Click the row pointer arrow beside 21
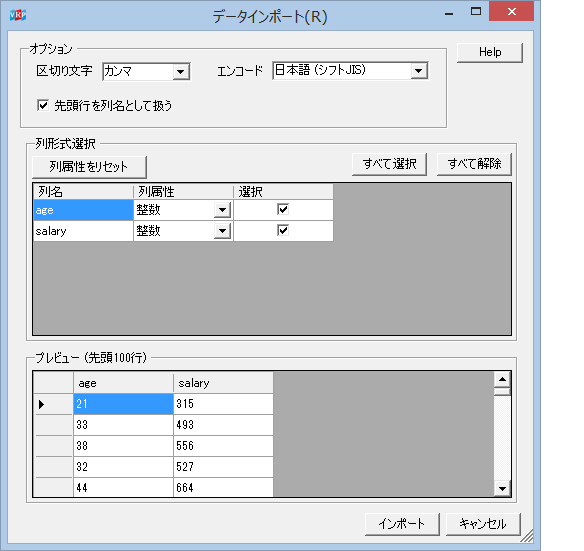 (x=41, y=404)
